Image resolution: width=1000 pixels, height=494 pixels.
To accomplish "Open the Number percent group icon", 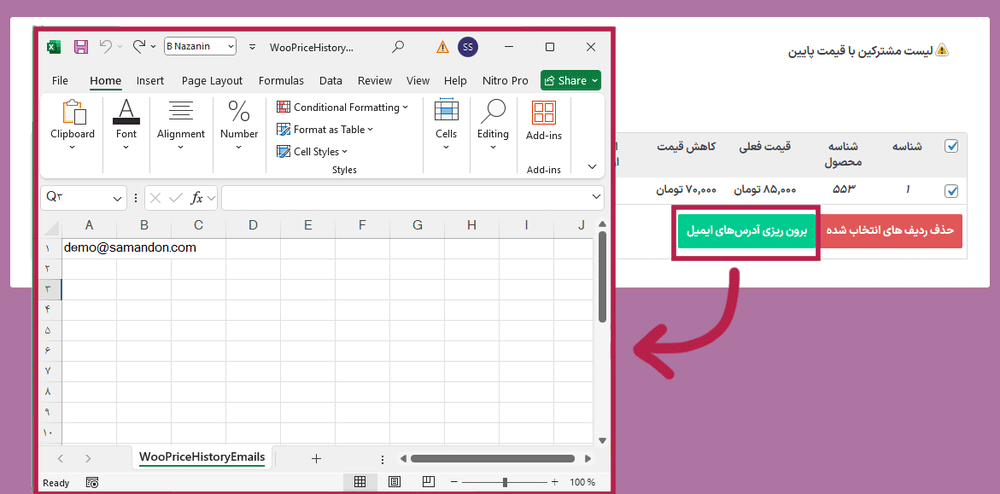I will point(239,112).
